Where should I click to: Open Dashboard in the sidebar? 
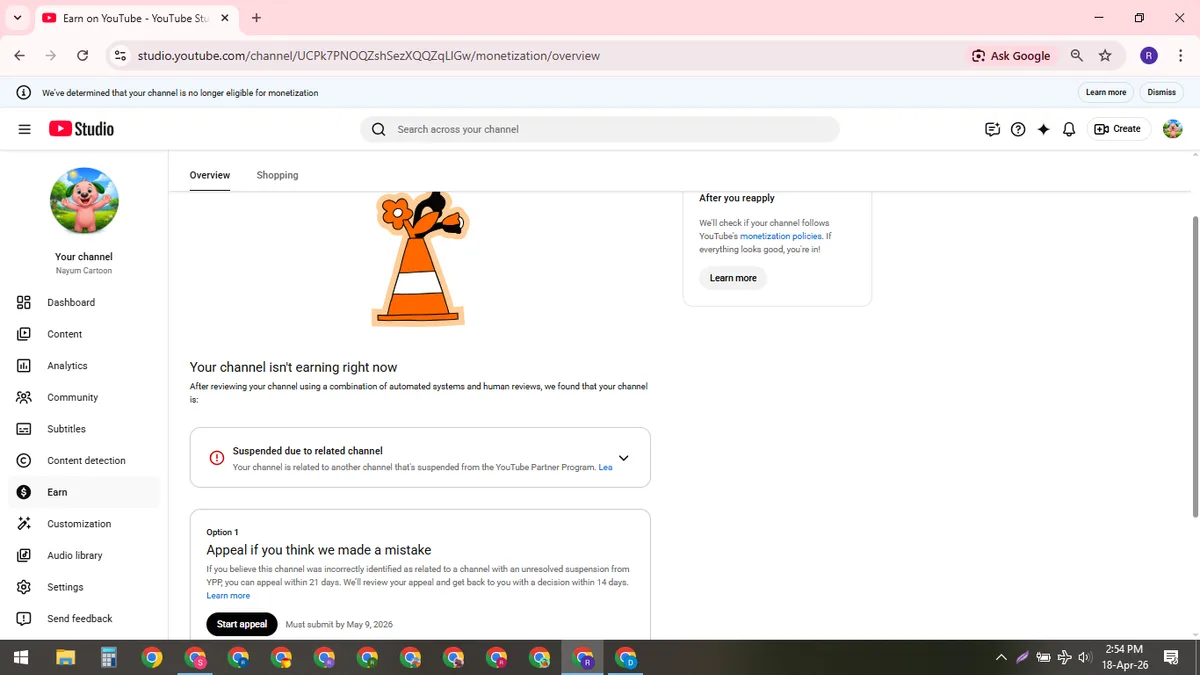(84, 302)
